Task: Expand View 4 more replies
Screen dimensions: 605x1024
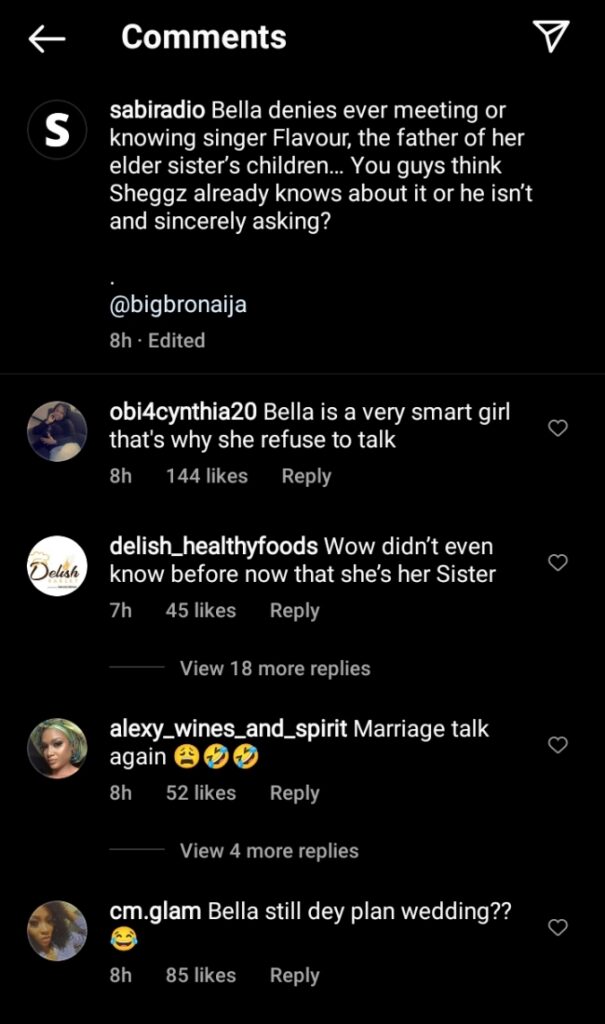Action: click(269, 851)
